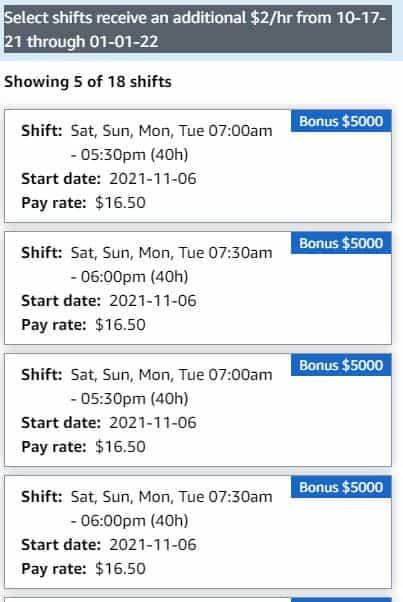Viewport: 403px width, 602px height.
Task: Open the additional $2/hr select shifts banner
Action: [198, 29]
